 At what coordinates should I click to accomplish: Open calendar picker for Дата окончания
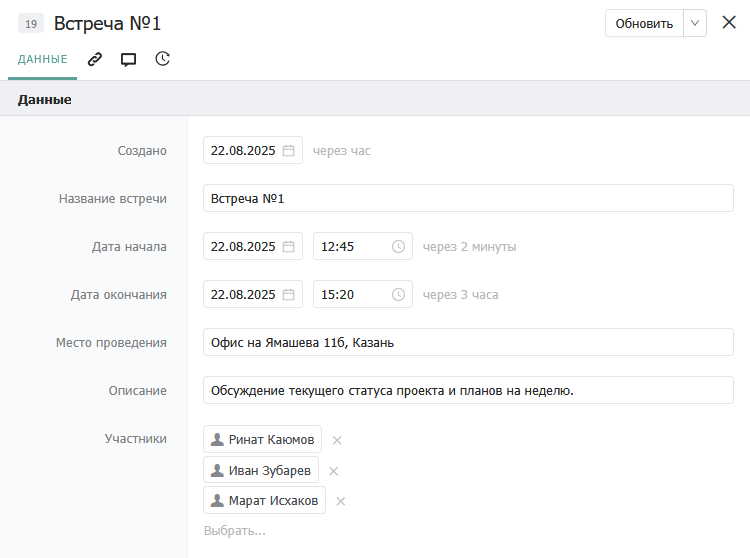click(x=289, y=294)
